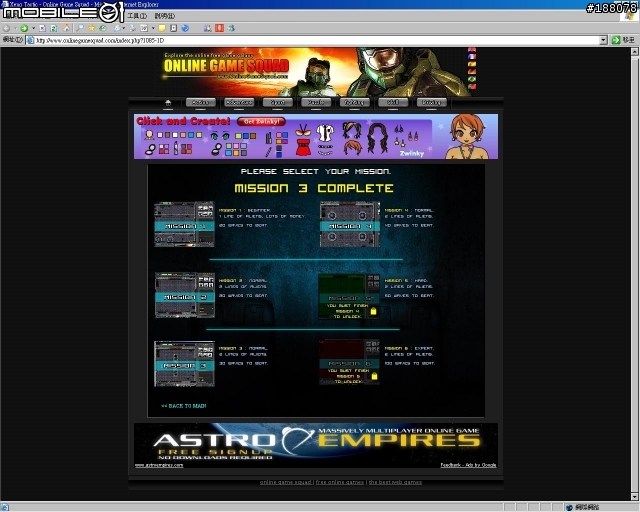This screenshot has width=640, height=512.
Task: Switch language with the Spanish flag
Action: 472,64
